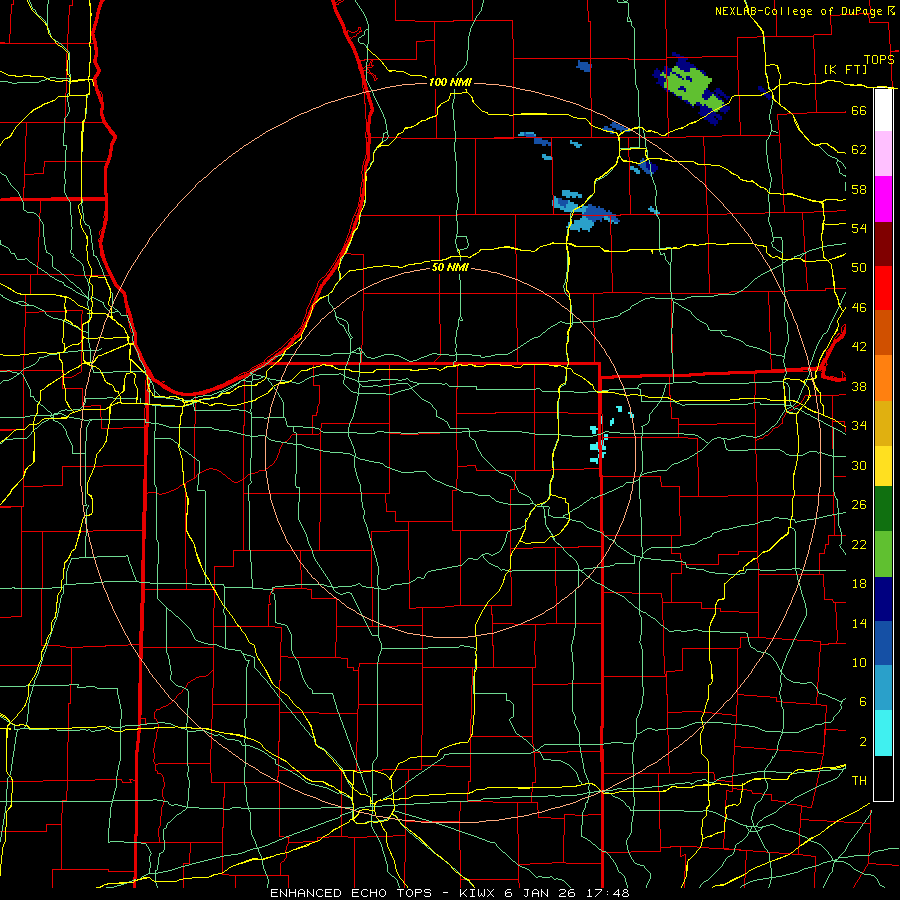Viewport: 900px width, 900px height.
Task: Pick the magenta swatch on the color scale
Action: (x=883, y=199)
